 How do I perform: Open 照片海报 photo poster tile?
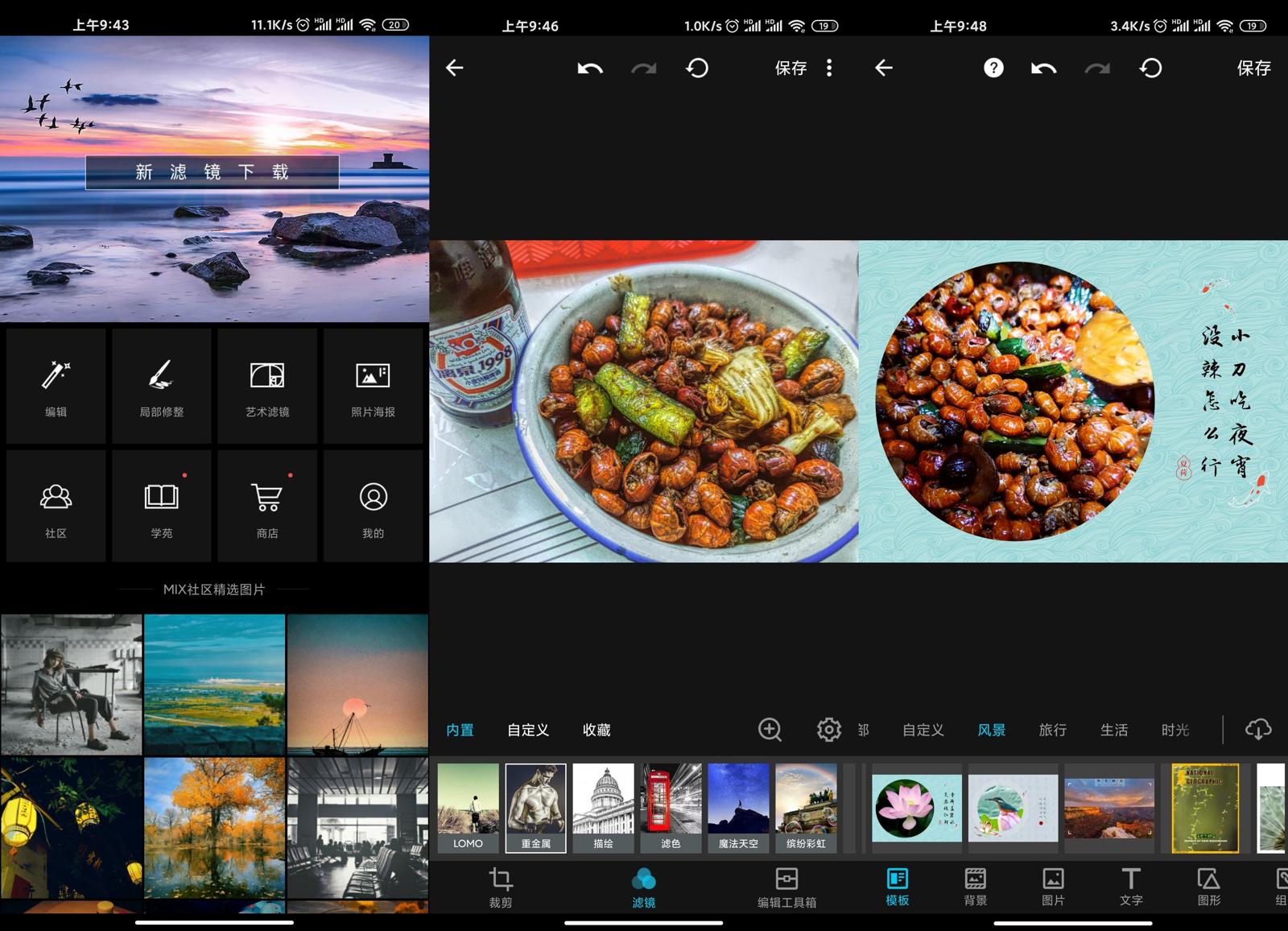click(373, 386)
